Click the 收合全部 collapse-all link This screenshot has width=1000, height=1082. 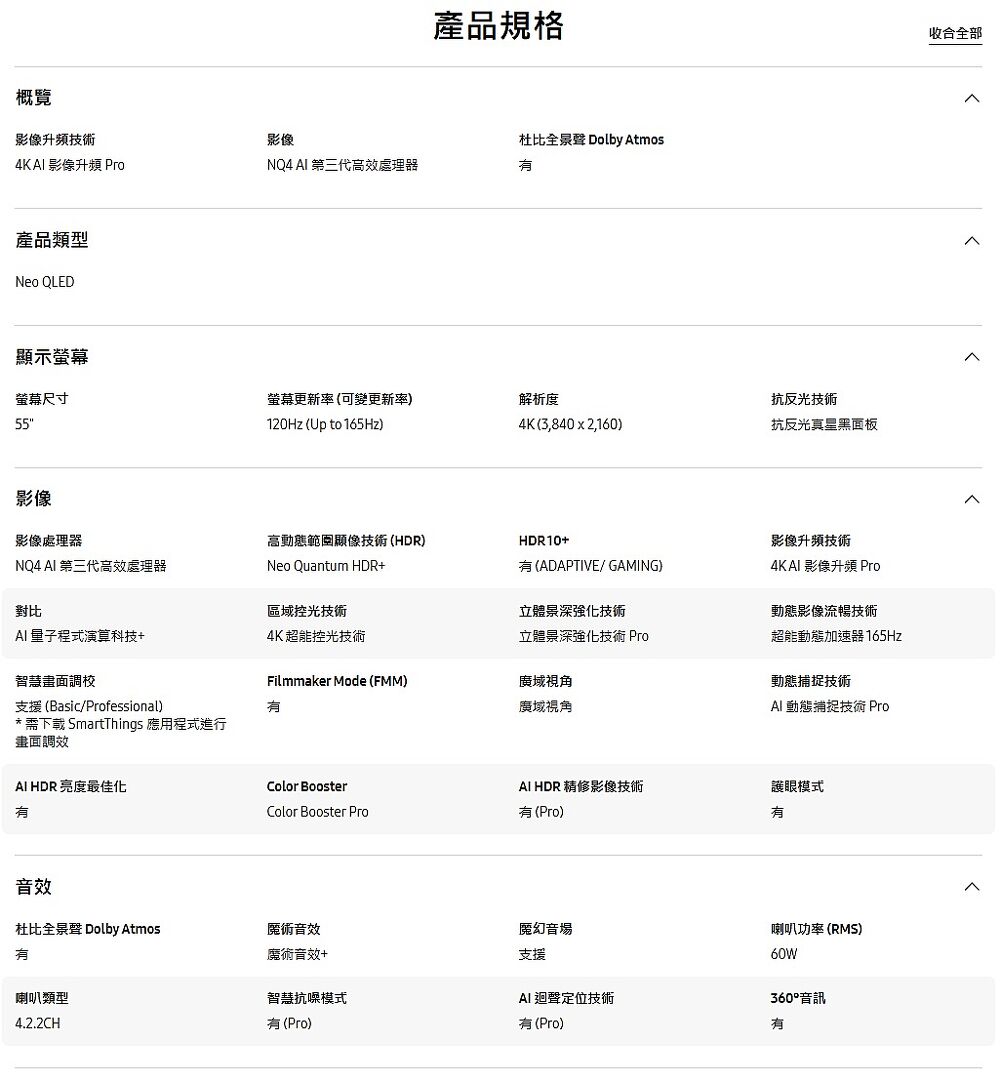tap(954, 33)
